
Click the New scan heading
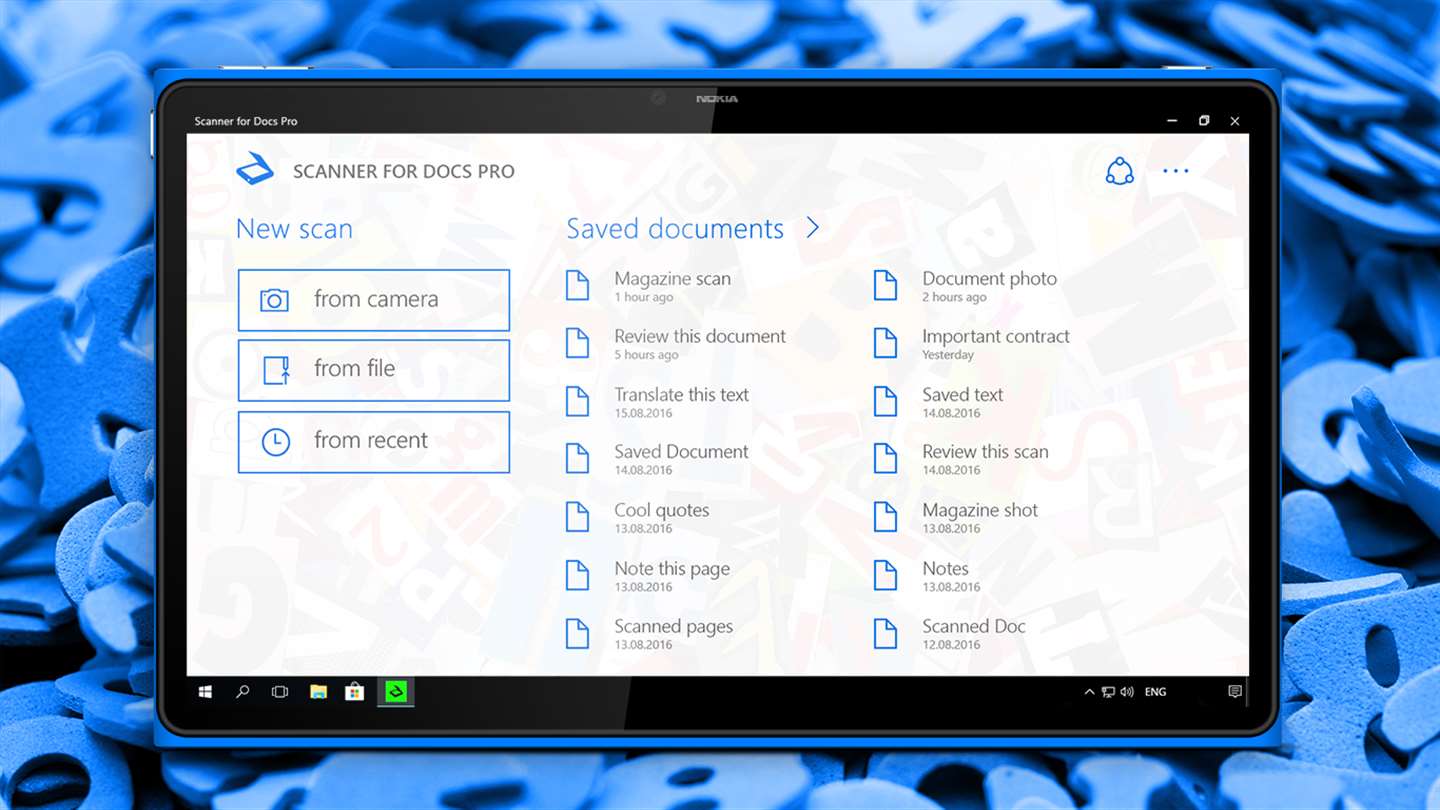pyautogui.click(x=294, y=229)
